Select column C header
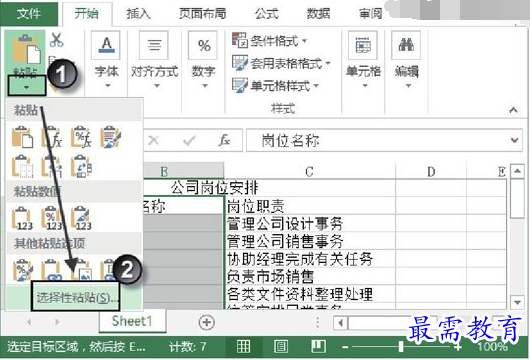This screenshot has width=530, height=360. coord(309,171)
